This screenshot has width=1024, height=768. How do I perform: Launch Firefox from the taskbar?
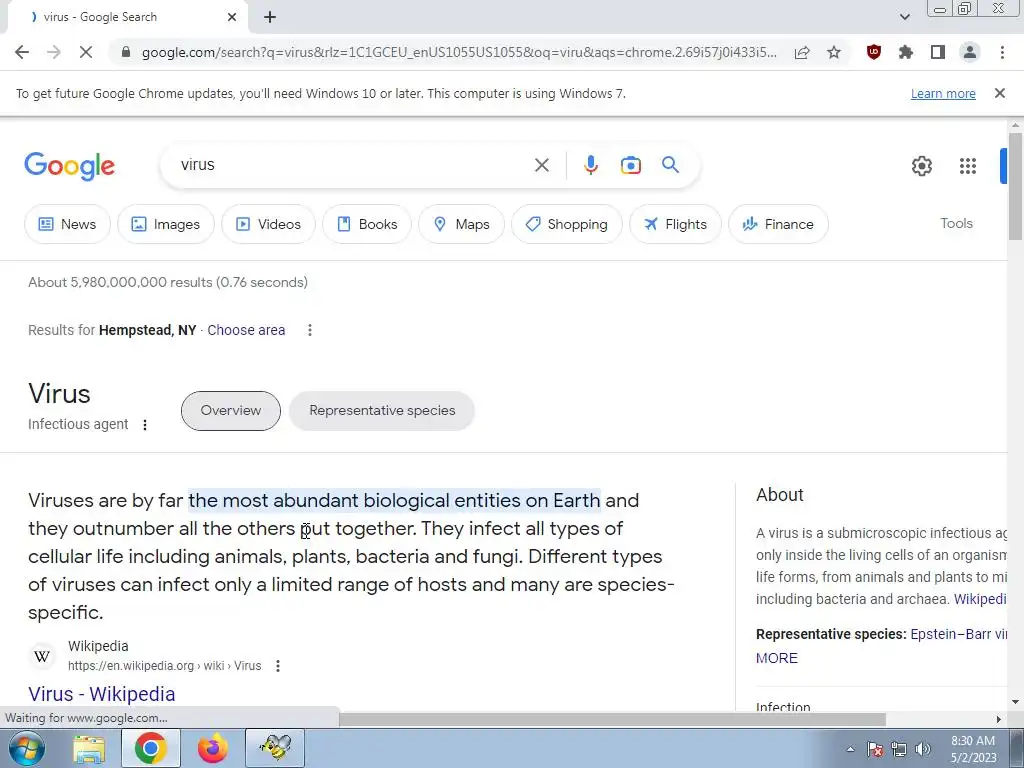213,748
